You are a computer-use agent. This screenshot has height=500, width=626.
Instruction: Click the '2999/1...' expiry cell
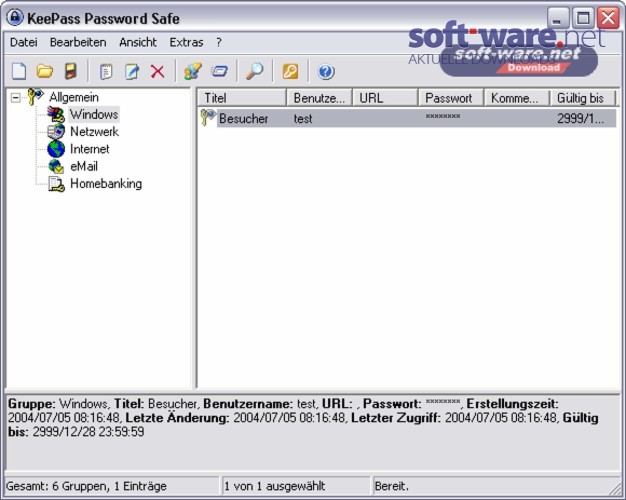click(x=580, y=118)
